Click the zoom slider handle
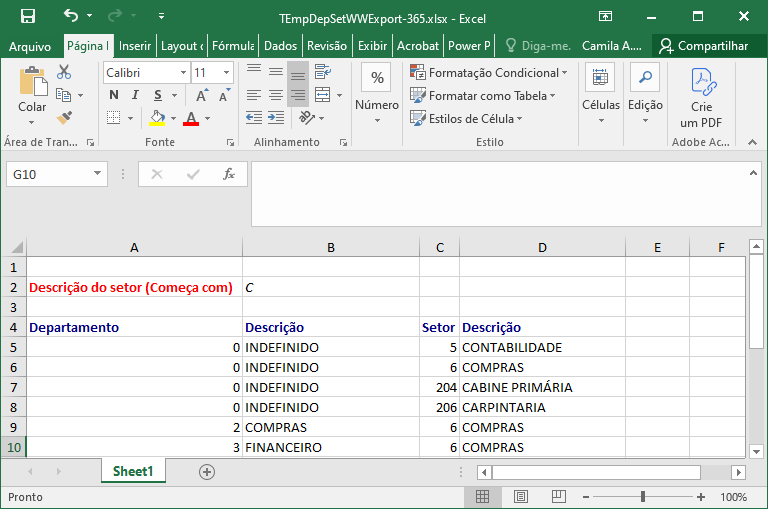 (643, 497)
